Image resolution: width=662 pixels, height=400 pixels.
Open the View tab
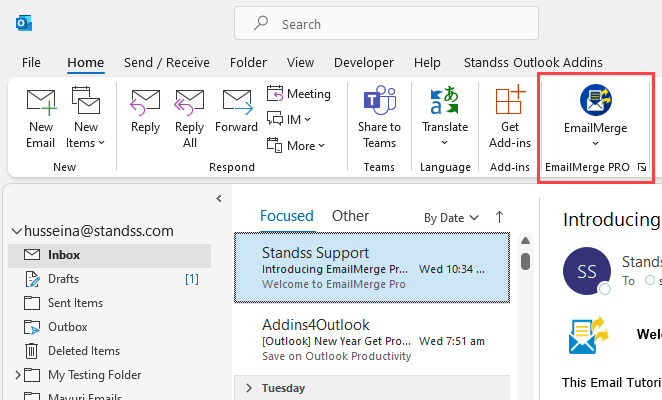[300, 63]
